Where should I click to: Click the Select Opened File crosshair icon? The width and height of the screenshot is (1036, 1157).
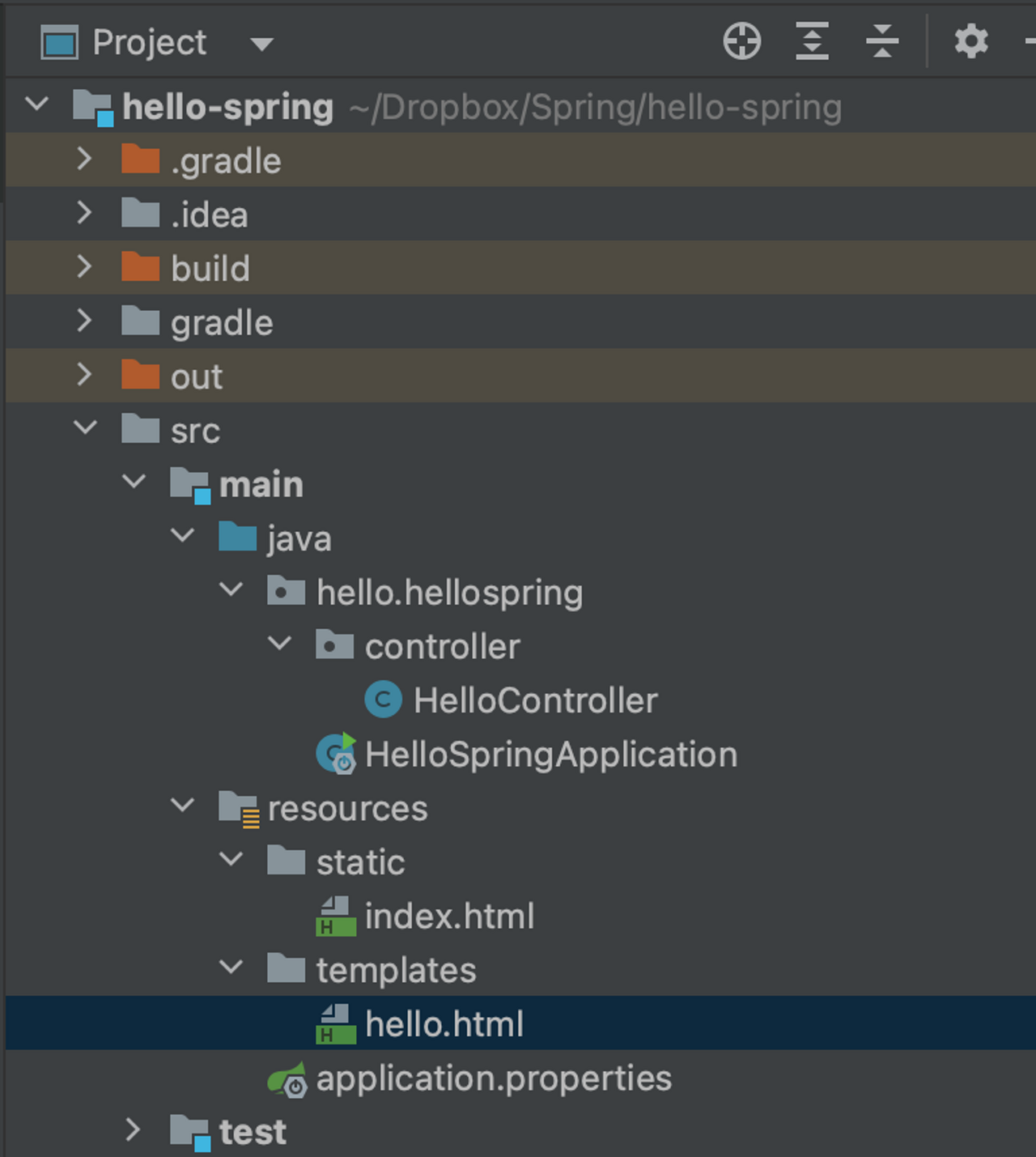click(741, 41)
